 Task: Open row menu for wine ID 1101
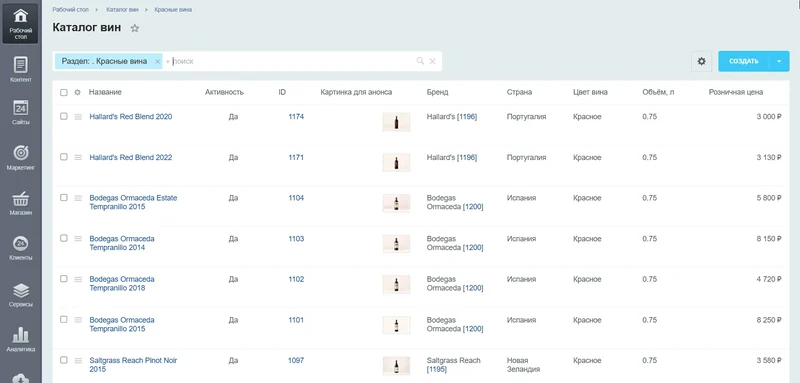(78, 320)
